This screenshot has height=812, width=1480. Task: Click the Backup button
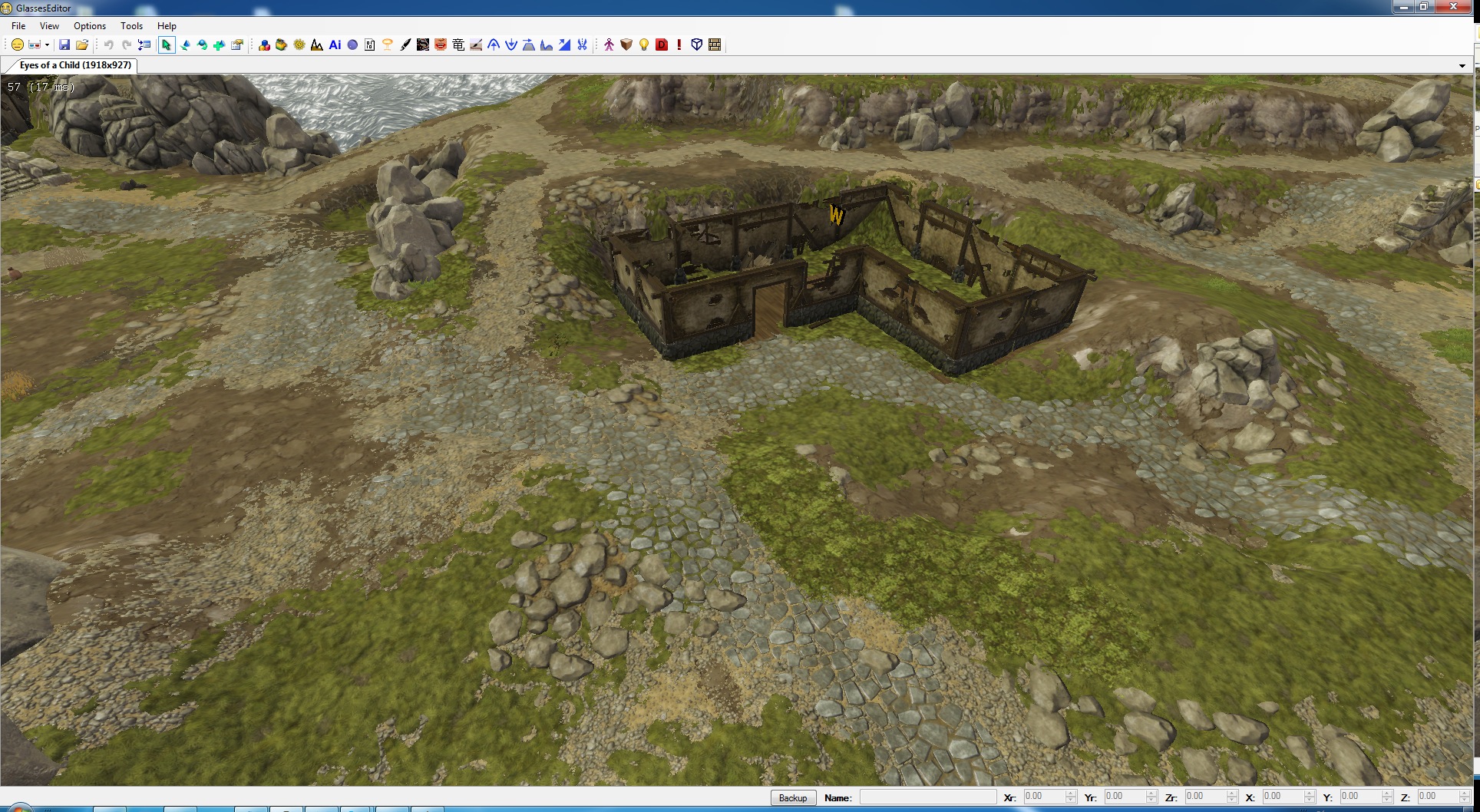click(792, 798)
